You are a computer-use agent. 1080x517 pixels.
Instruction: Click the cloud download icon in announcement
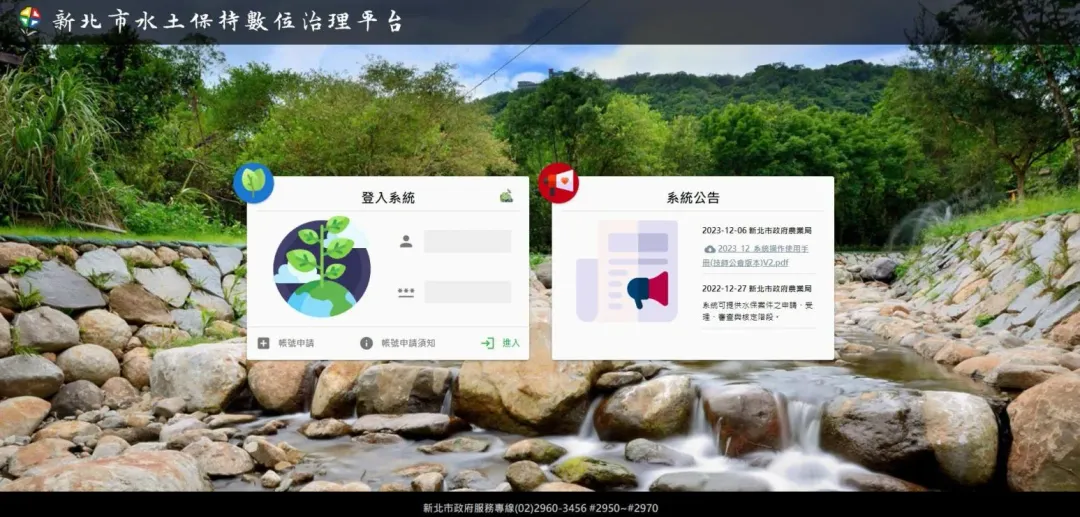tap(709, 249)
